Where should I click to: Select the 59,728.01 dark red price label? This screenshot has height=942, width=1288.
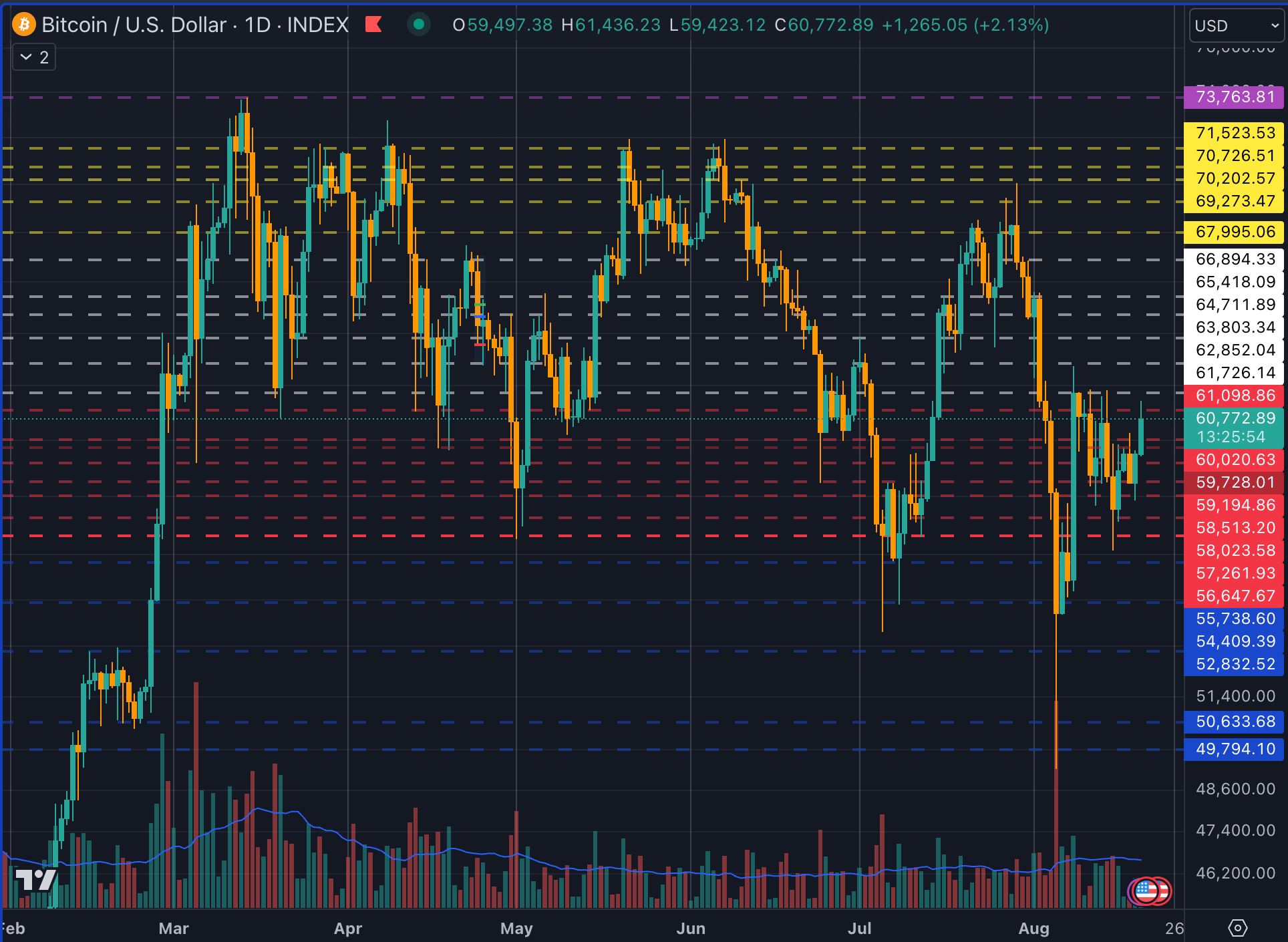click(1234, 482)
